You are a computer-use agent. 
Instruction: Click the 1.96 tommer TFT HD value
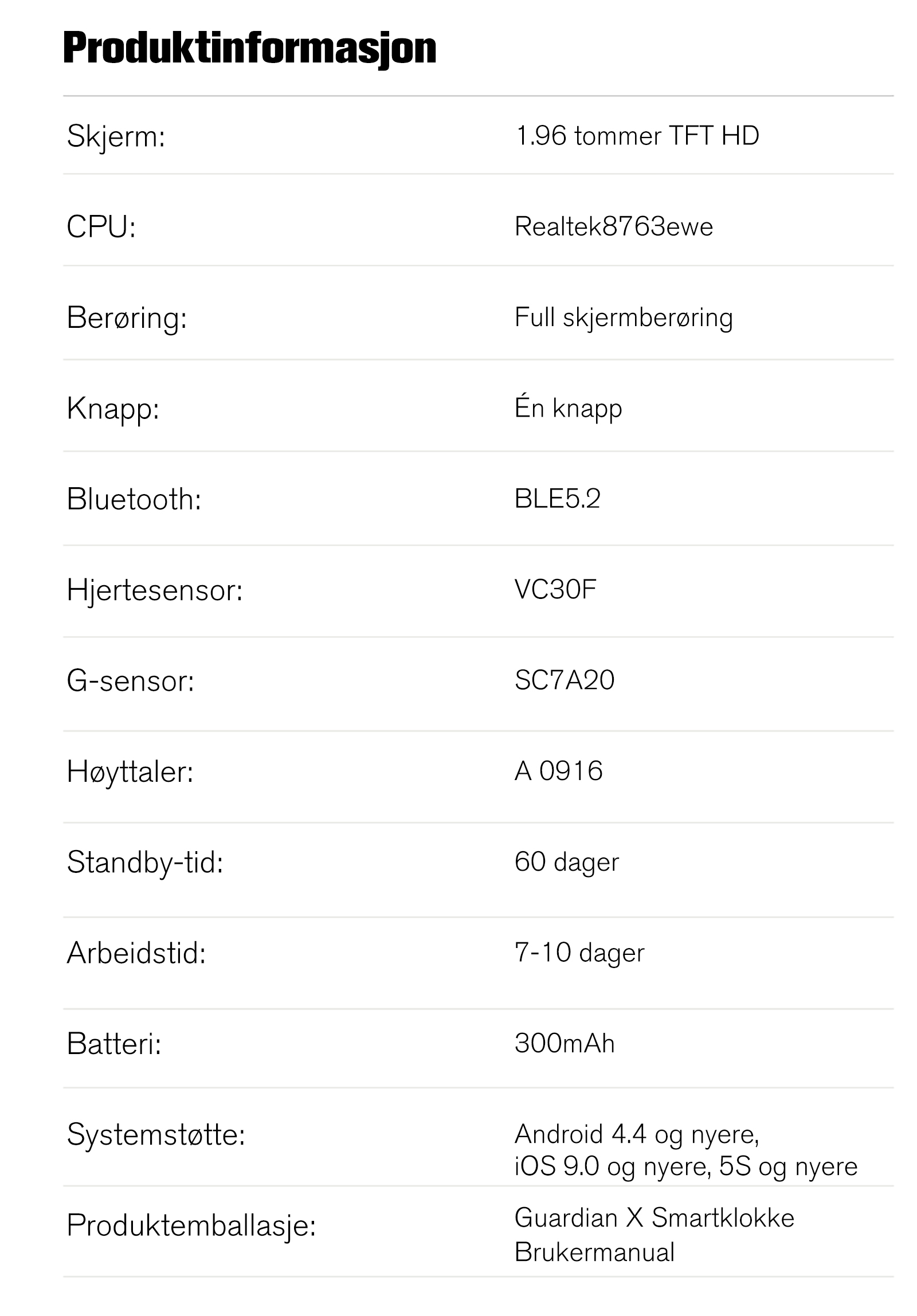coord(637,136)
